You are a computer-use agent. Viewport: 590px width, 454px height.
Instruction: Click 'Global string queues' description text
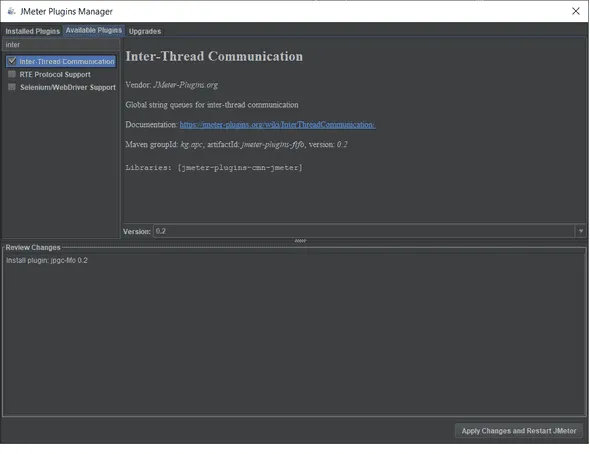point(212,105)
